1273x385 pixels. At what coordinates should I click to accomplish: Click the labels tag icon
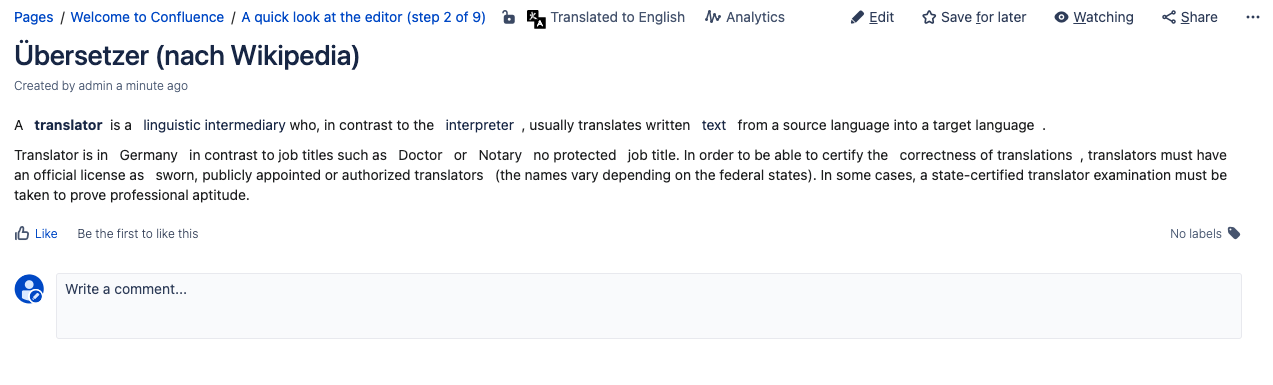tap(1234, 233)
